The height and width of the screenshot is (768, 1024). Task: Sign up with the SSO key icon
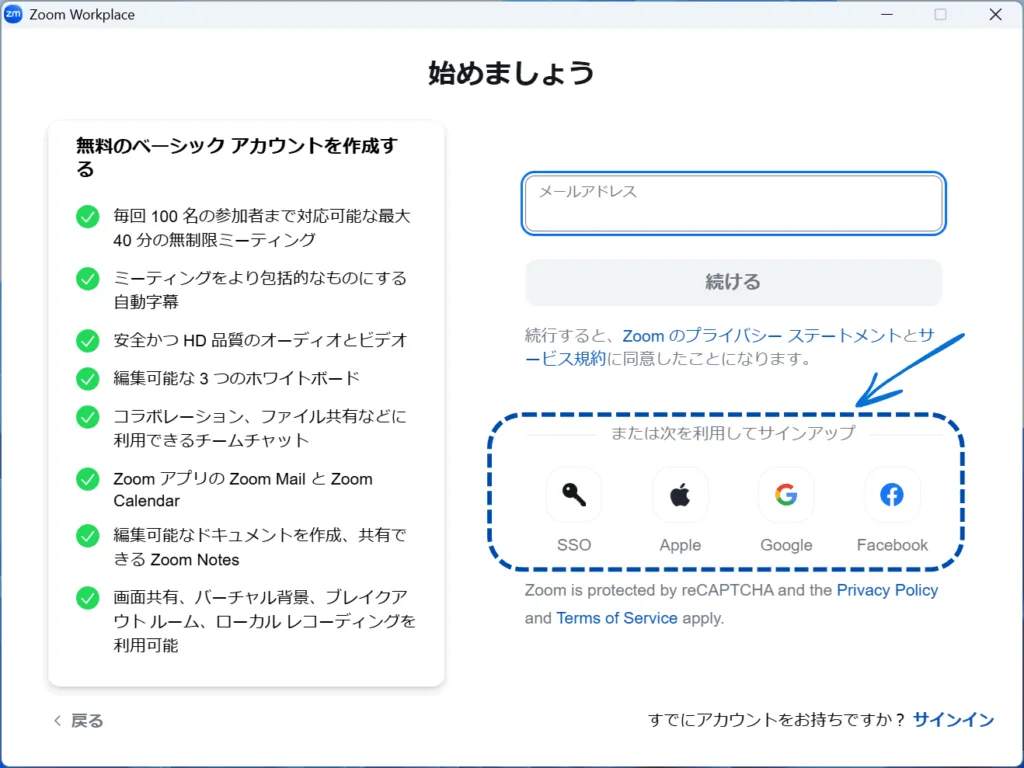pyautogui.click(x=573, y=494)
